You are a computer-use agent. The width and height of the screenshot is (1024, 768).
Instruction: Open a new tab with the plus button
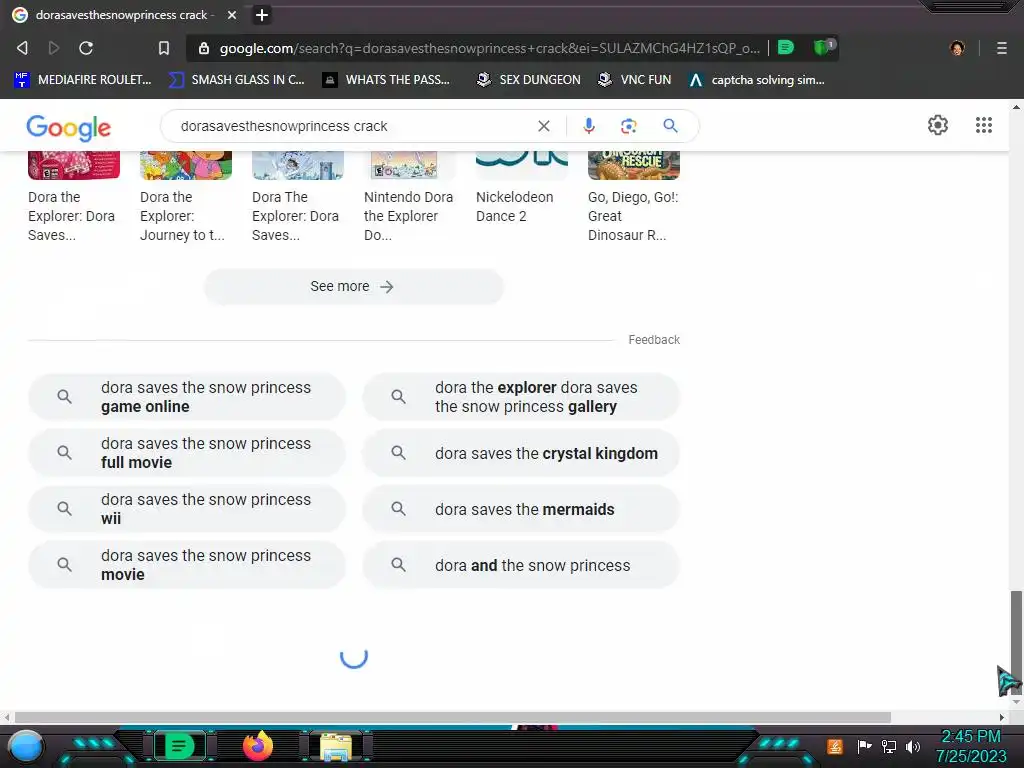pyautogui.click(x=262, y=15)
